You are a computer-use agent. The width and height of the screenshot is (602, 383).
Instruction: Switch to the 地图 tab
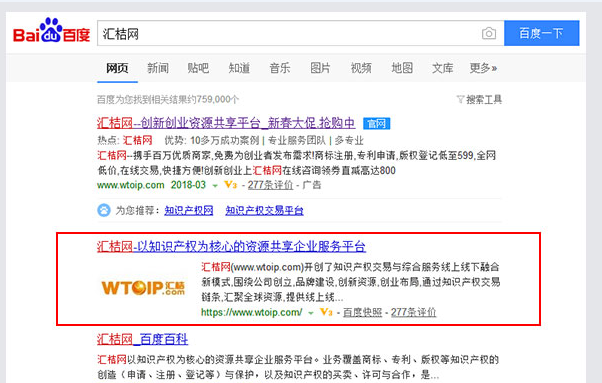point(402,68)
